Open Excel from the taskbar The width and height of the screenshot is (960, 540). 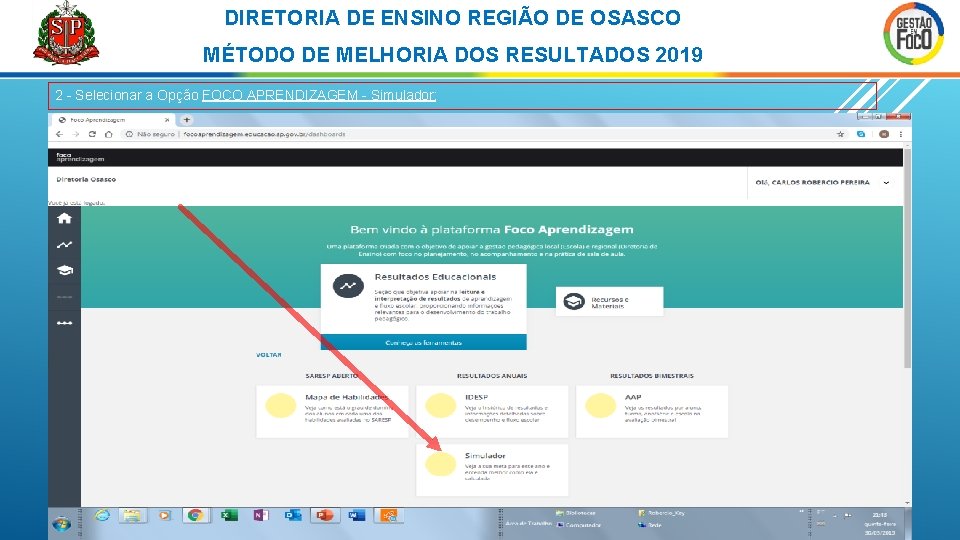[229, 516]
